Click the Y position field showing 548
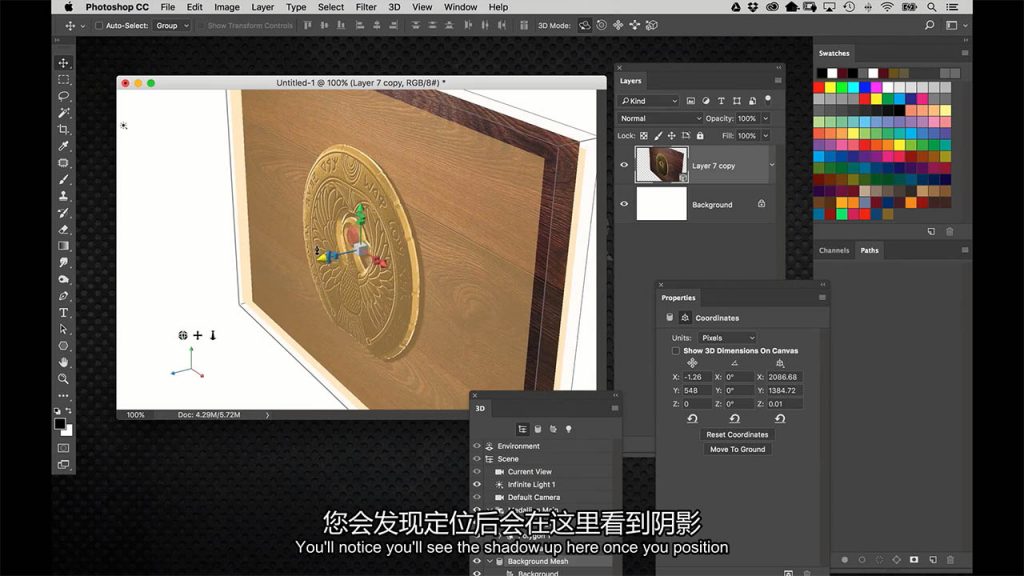 (x=696, y=391)
